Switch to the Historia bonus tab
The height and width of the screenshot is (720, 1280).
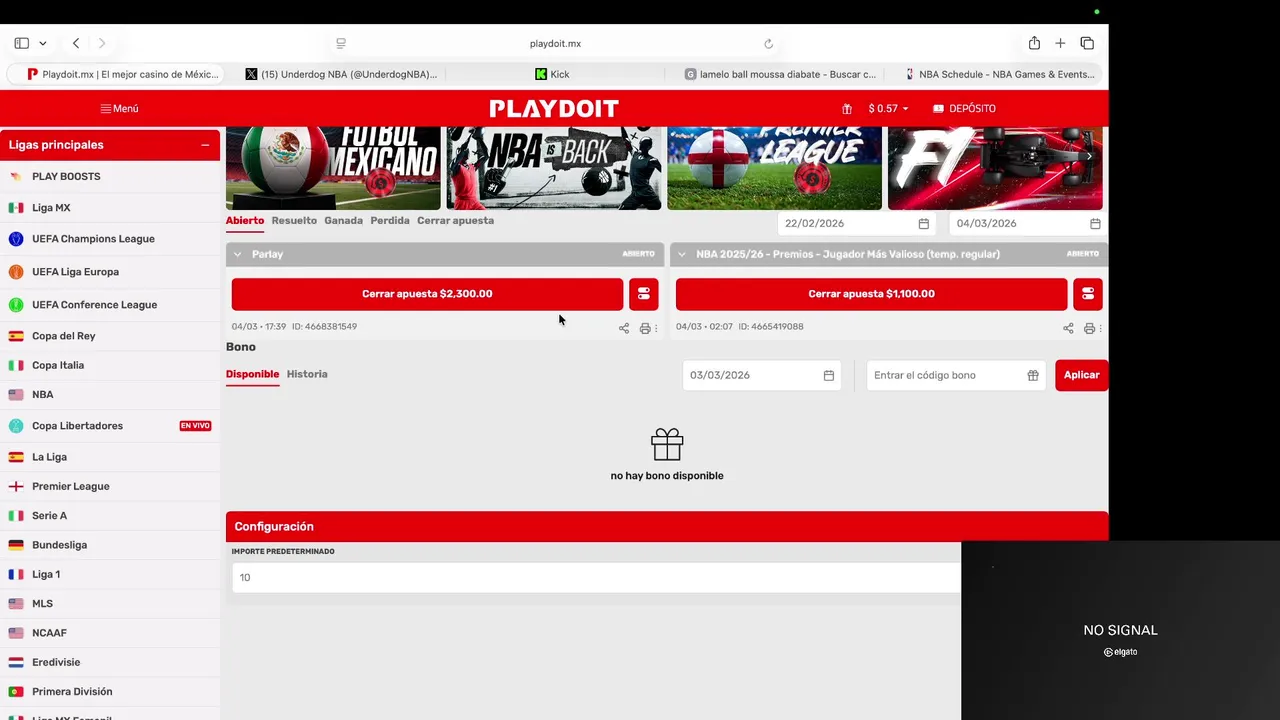307,374
